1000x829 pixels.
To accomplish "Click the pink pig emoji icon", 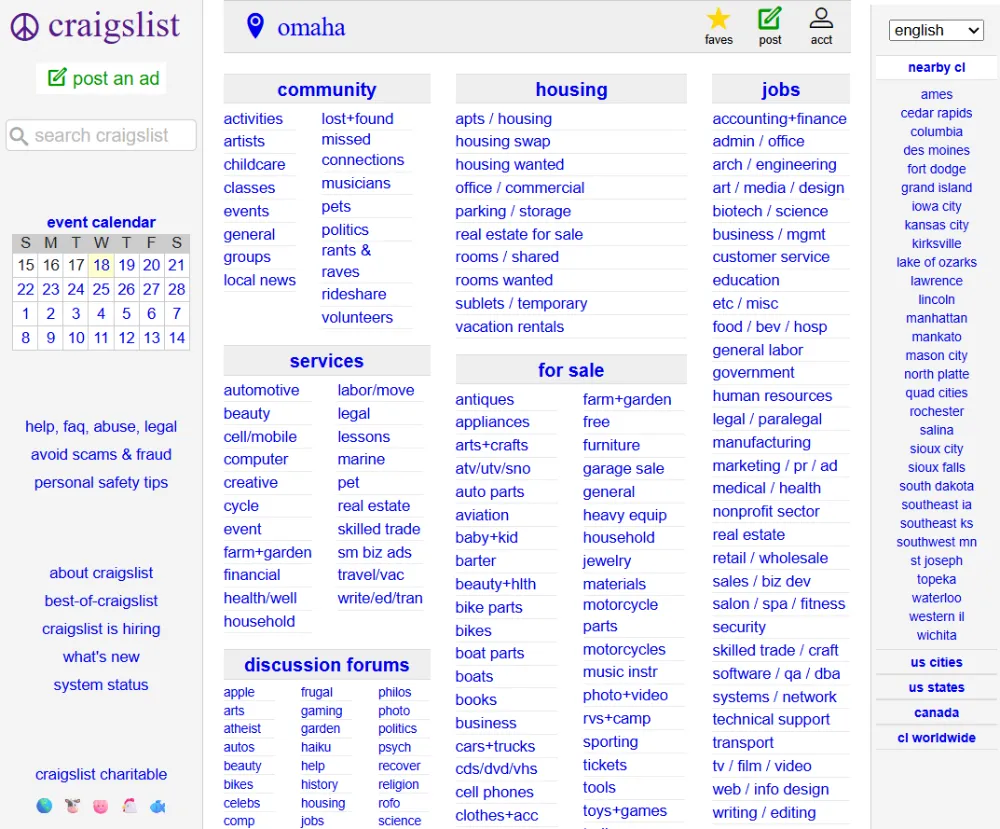I will click(100, 805).
